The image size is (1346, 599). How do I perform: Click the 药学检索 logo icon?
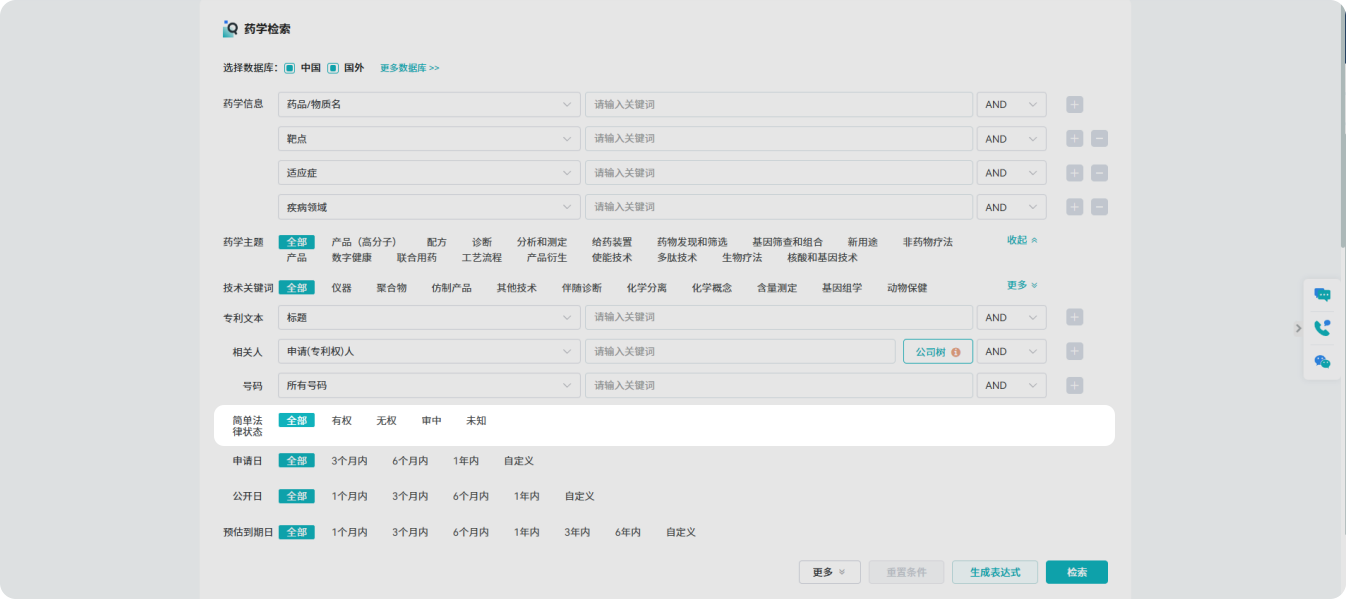click(230, 29)
